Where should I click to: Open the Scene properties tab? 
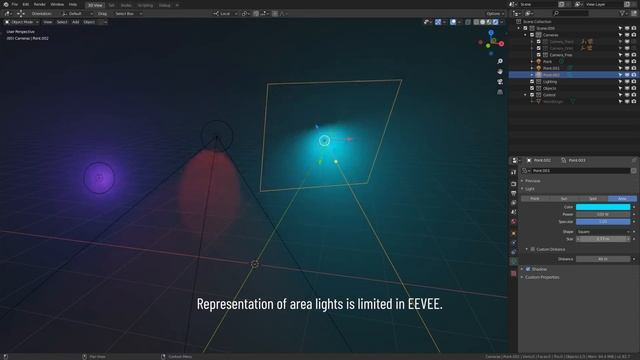pos(513,212)
